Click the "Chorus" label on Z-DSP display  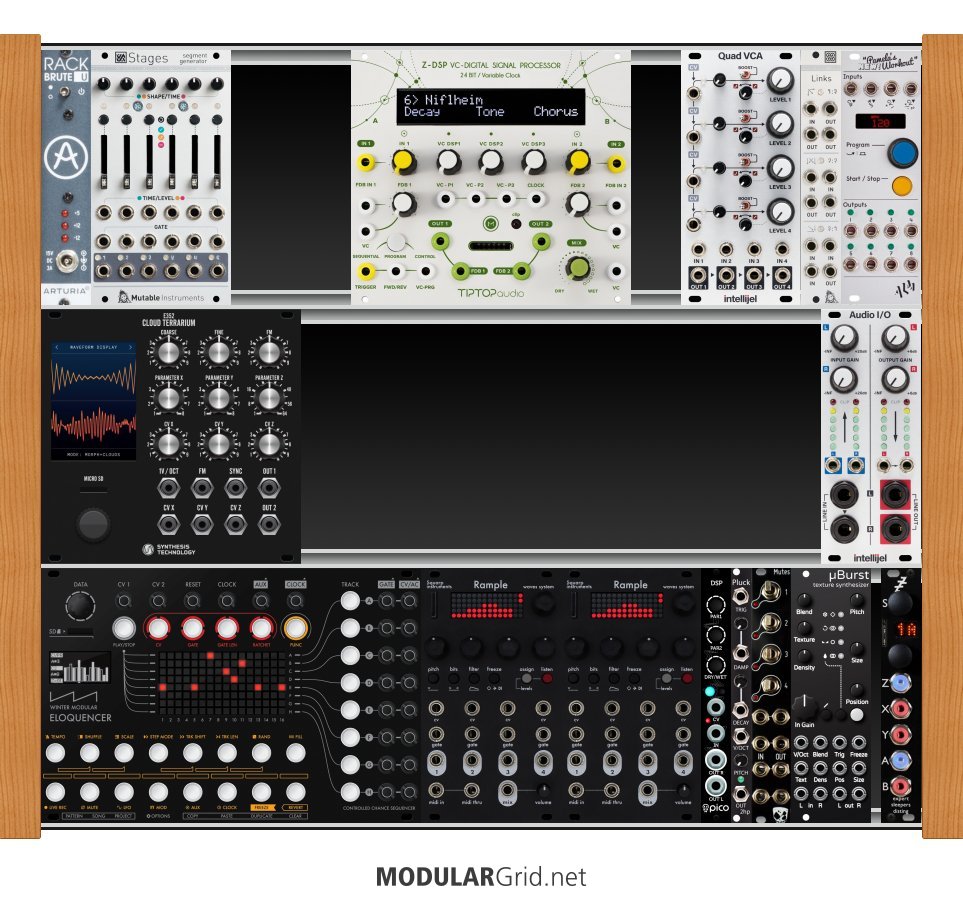555,112
